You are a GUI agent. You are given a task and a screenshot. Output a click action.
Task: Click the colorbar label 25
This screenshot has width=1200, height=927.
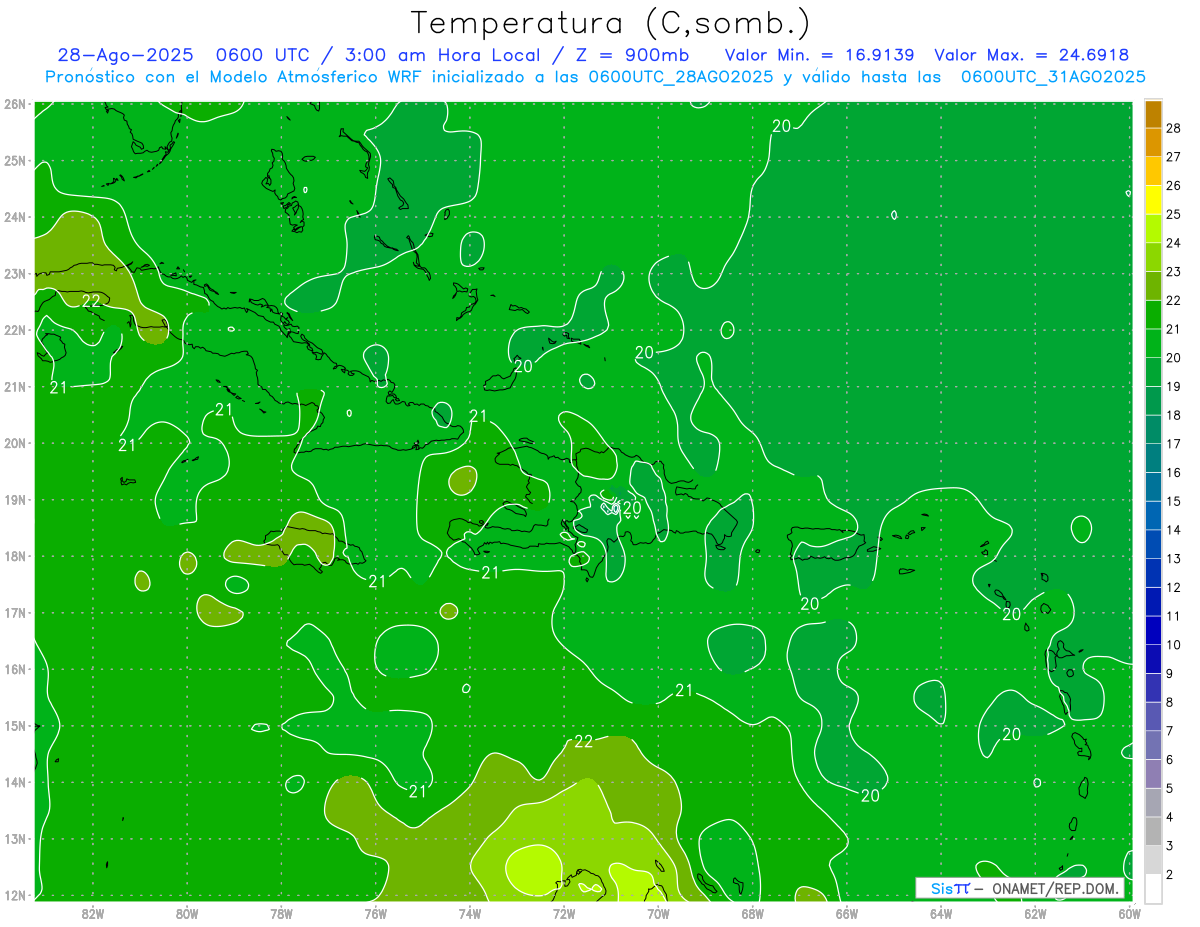1174,214
